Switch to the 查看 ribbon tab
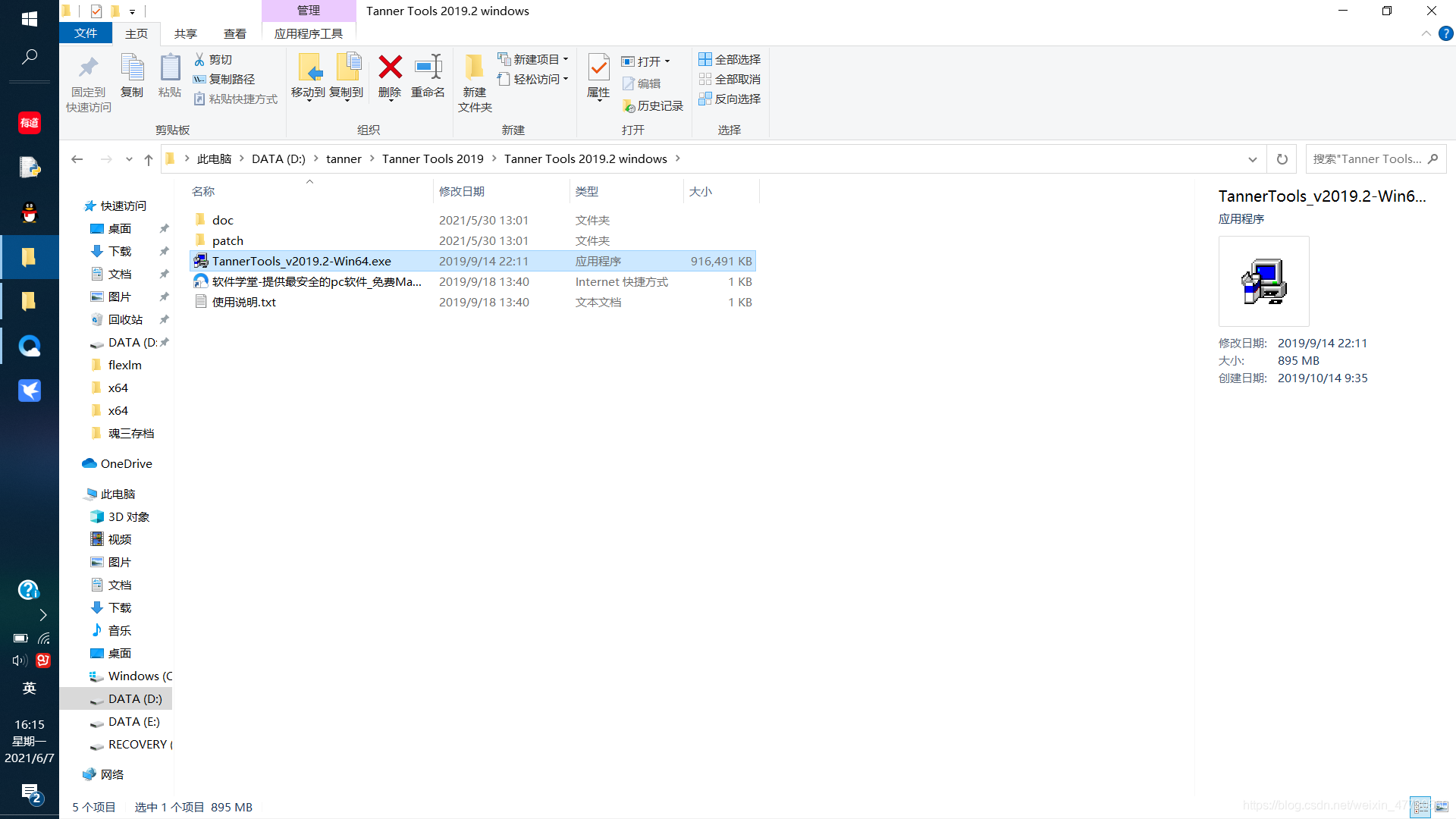Image resolution: width=1456 pixels, height=819 pixels. tap(235, 33)
